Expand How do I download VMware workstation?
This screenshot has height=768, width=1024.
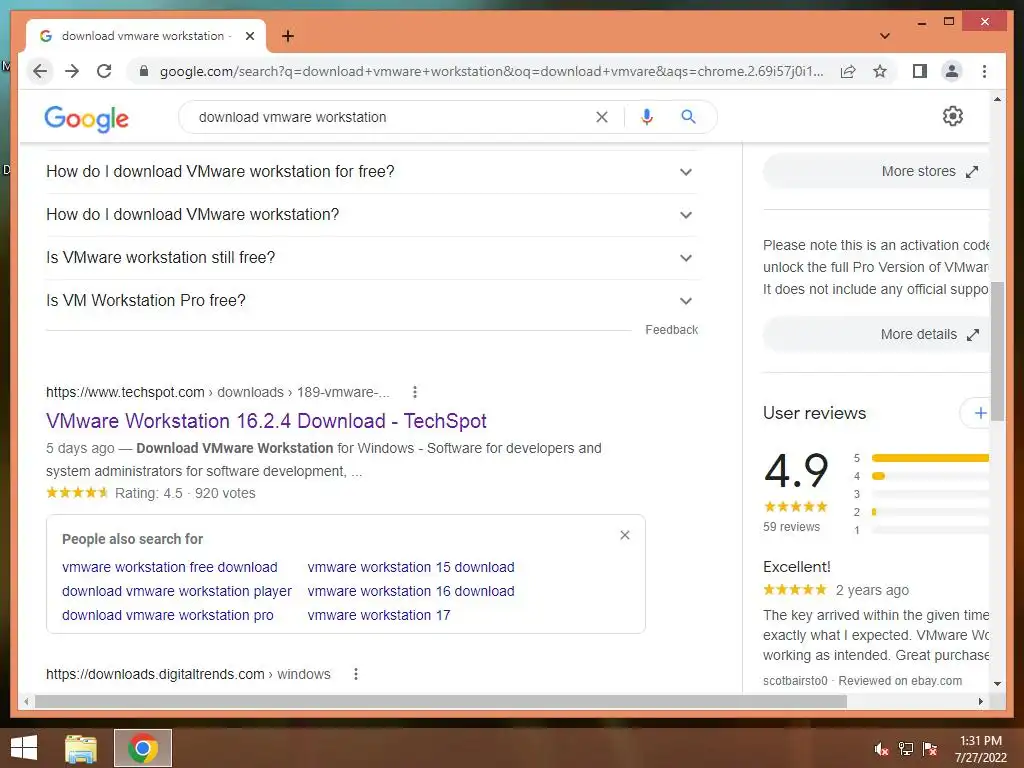pos(372,215)
